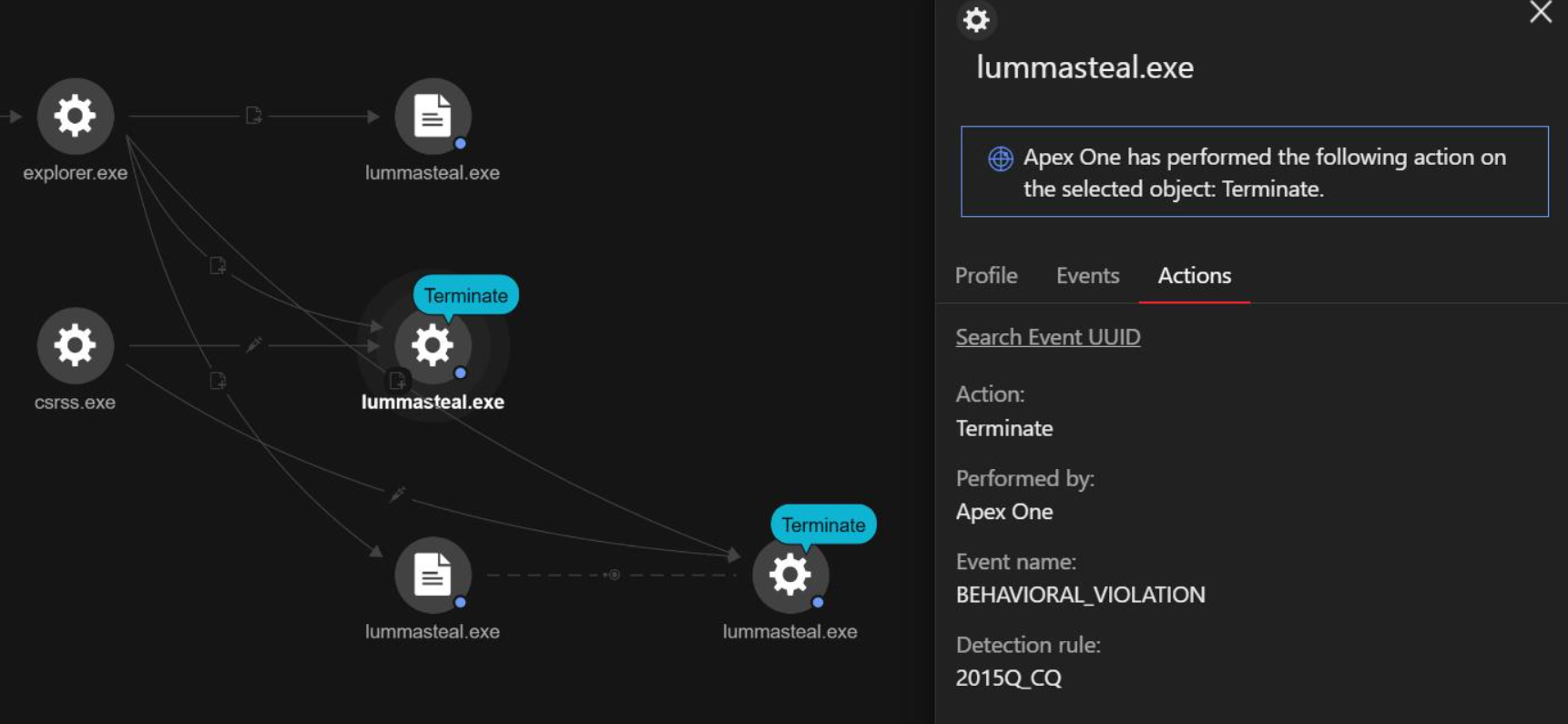Select the lummasteal.exe file node on the dashed line
This screenshot has height=724, width=1568.
(433, 575)
